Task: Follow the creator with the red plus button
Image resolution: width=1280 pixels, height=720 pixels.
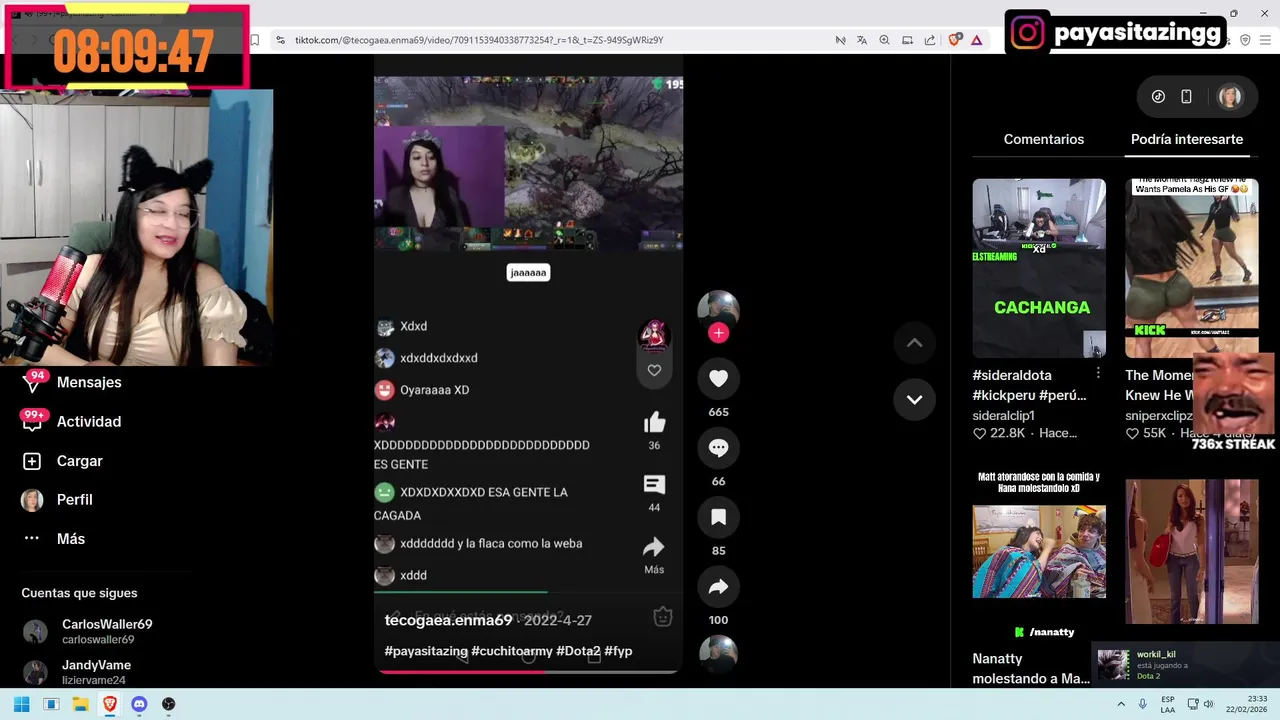Action: pyautogui.click(x=718, y=333)
